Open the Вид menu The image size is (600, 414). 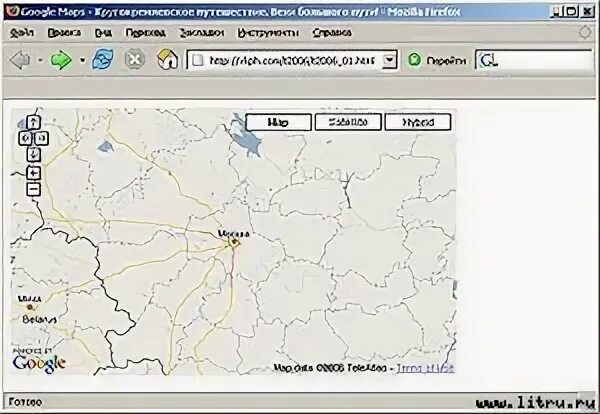click(103, 33)
